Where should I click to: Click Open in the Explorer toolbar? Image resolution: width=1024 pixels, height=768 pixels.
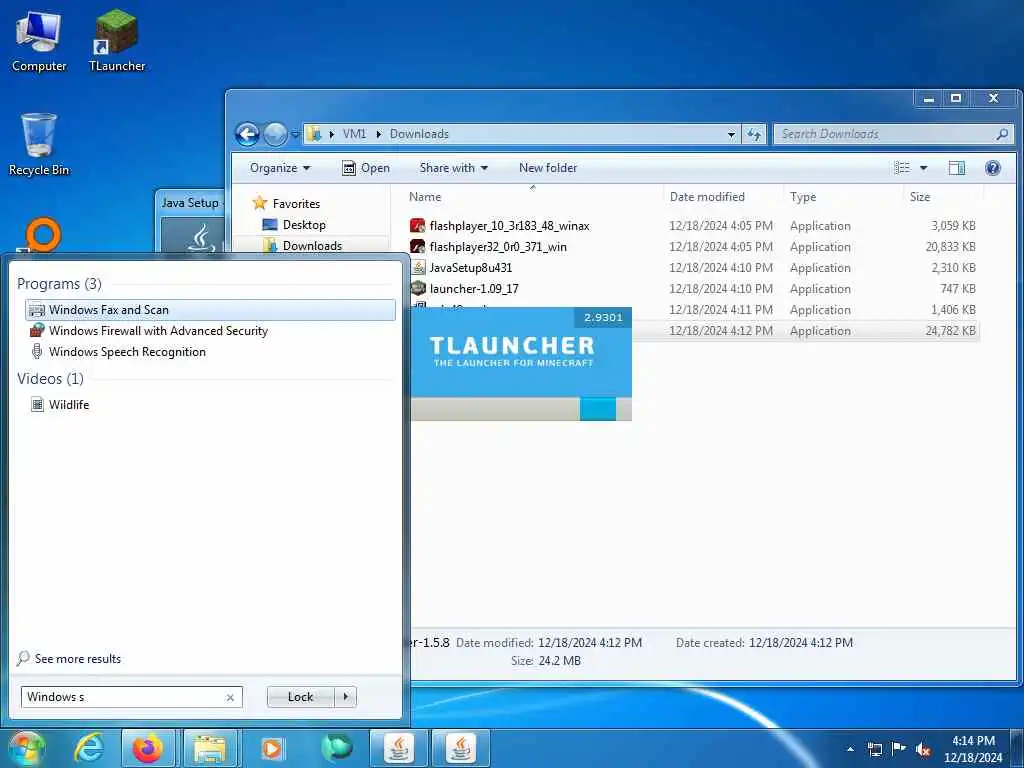click(366, 168)
